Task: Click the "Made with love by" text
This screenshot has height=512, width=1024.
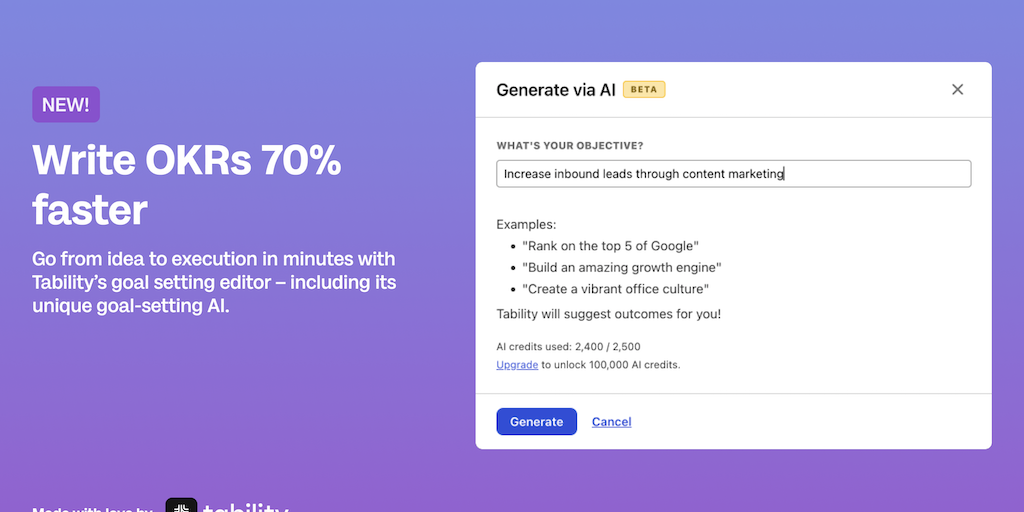Action: click(x=92, y=508)
